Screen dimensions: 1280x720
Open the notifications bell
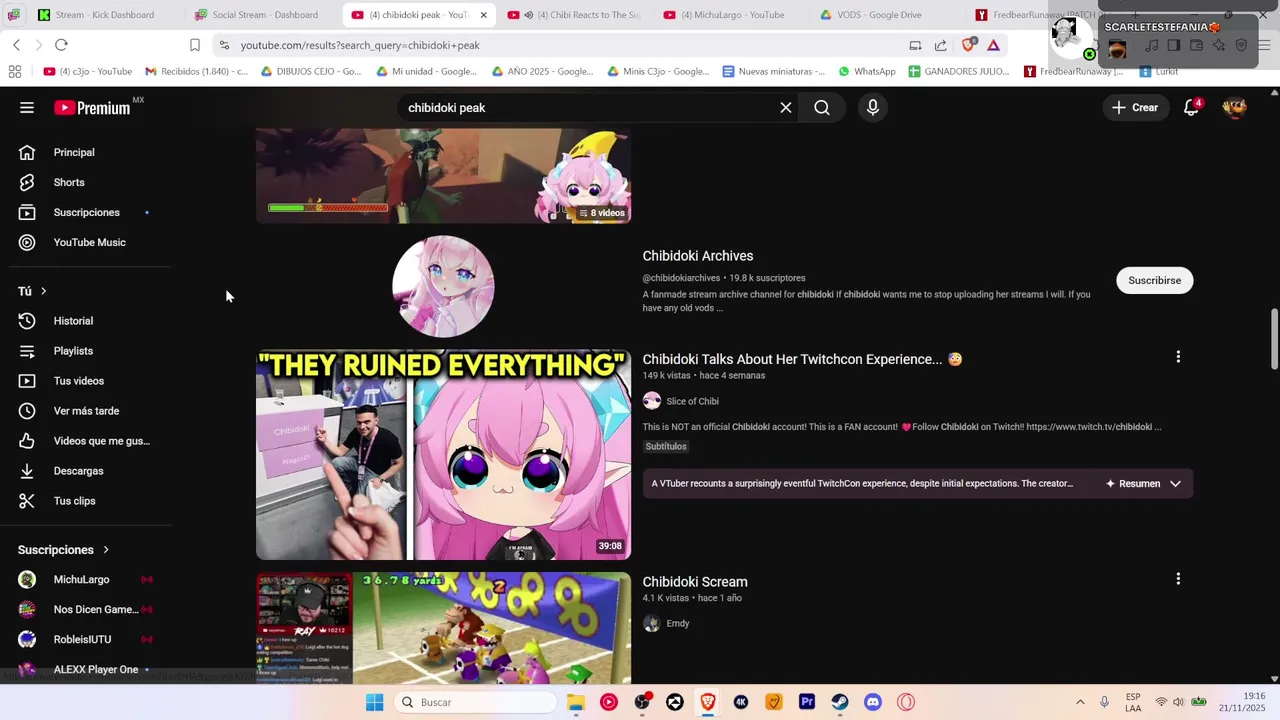point(1191,108)
